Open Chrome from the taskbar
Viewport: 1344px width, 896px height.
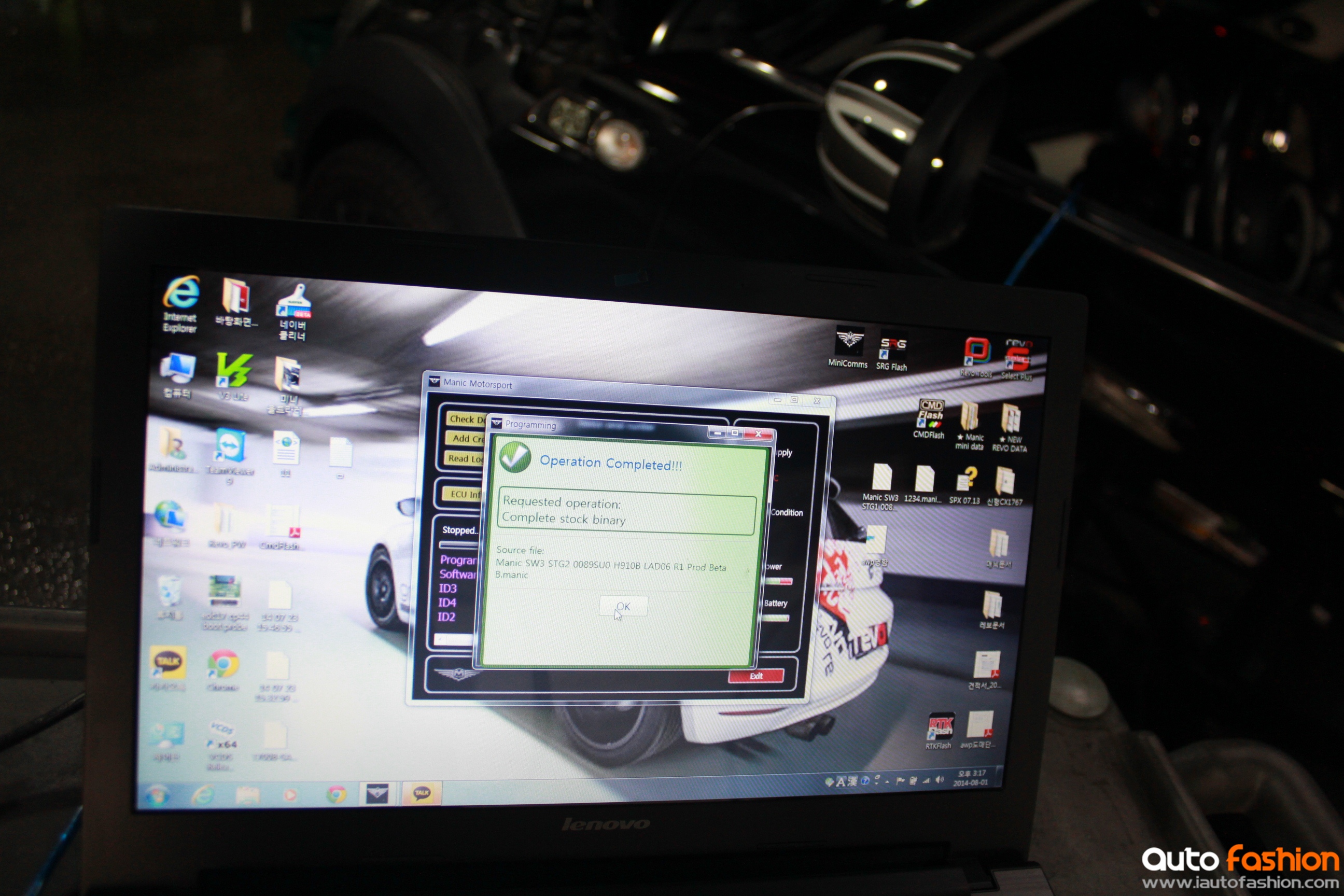(336, 794)
